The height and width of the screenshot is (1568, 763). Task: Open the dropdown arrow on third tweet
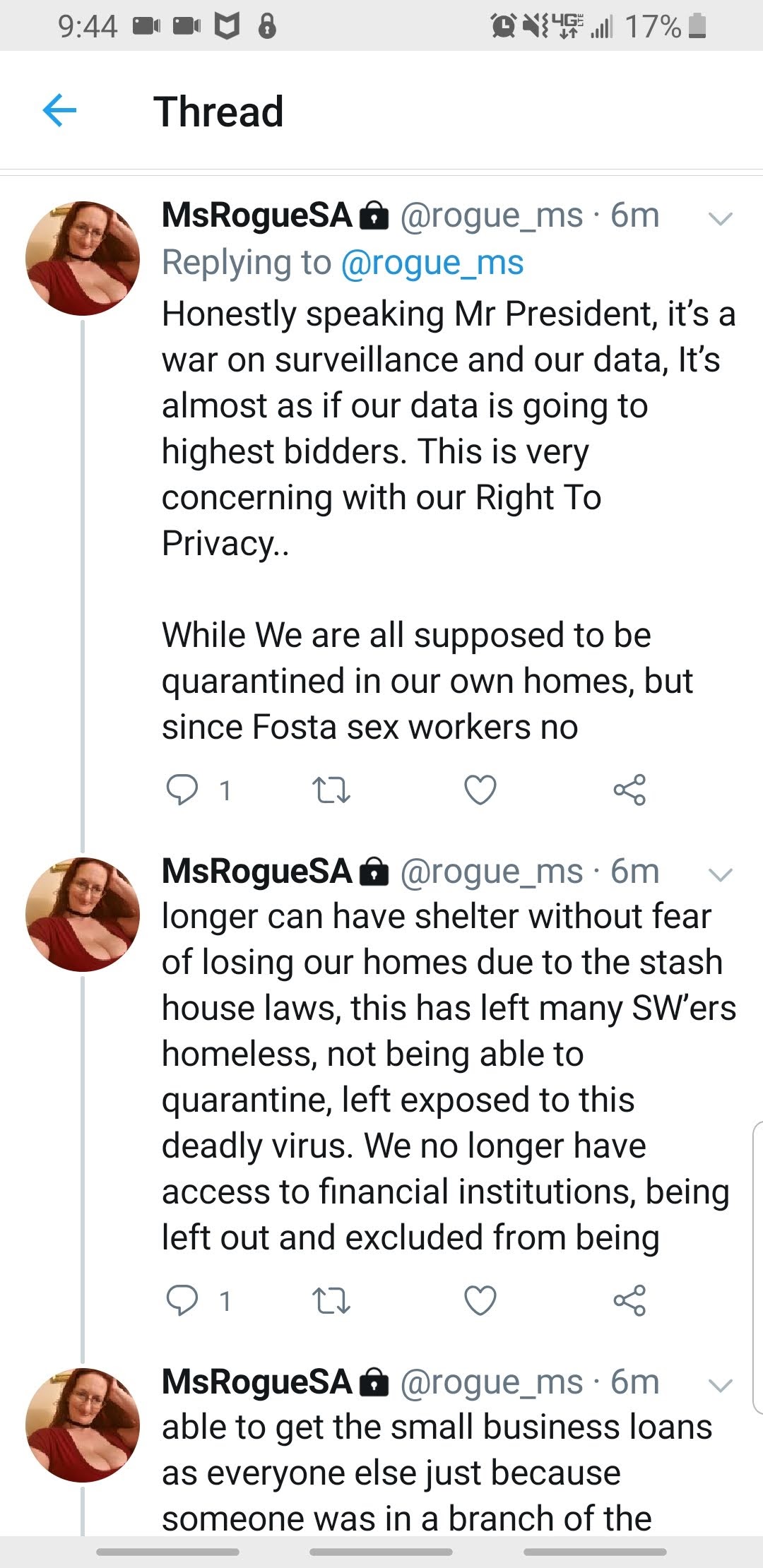(720, 1385)
